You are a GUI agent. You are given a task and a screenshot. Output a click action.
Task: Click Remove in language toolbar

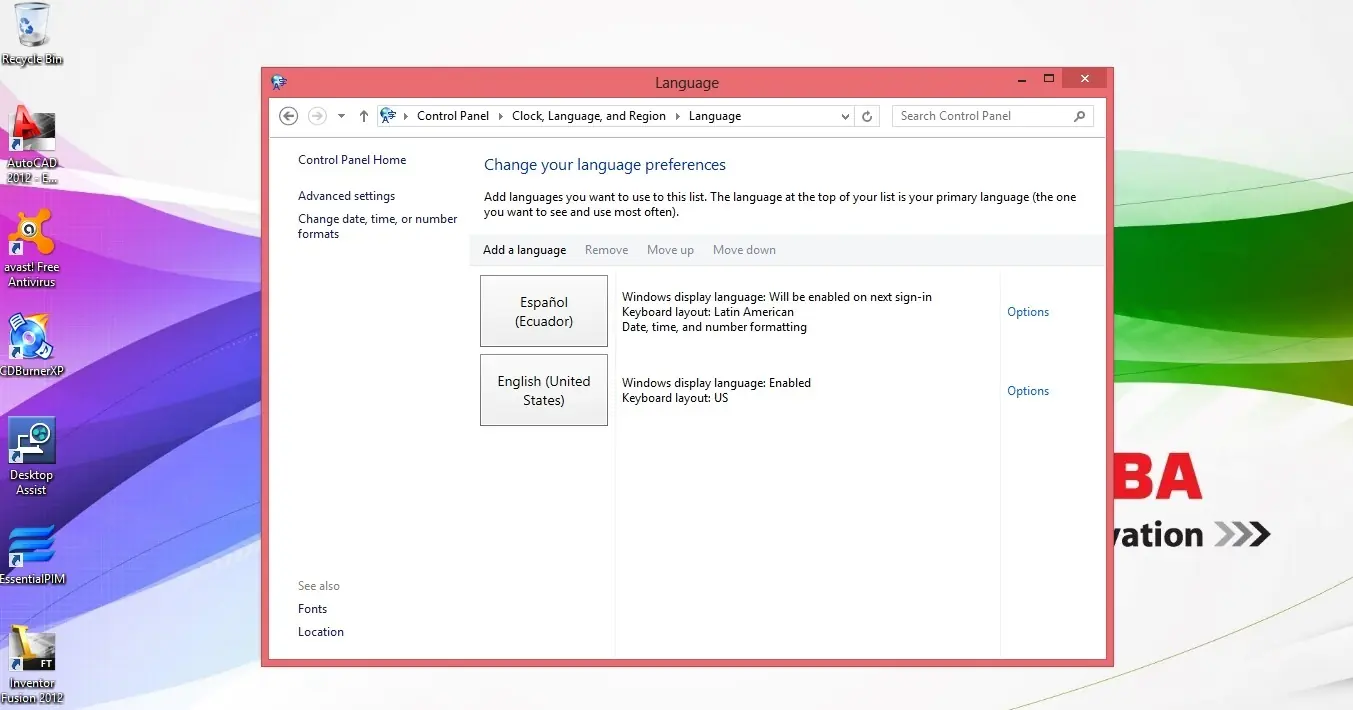607,250
